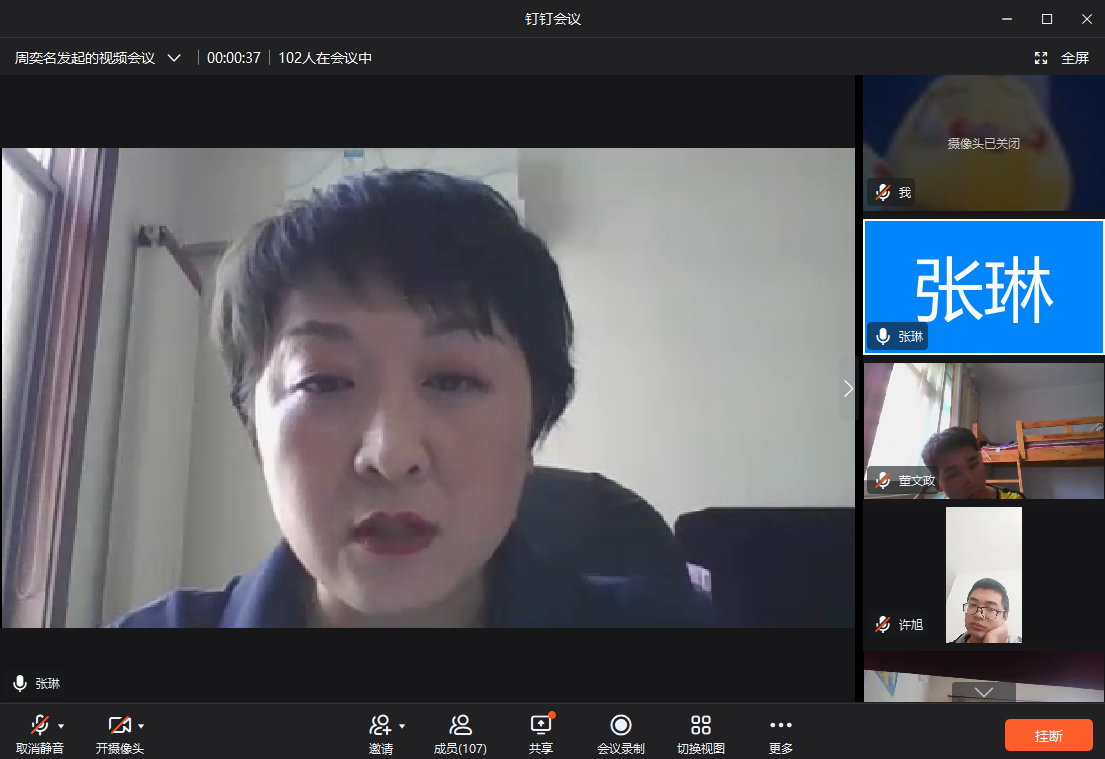Start 会议录制 meeting recording
The width and height of the screenshot is (1105, 759).
[x=621, y=731]
